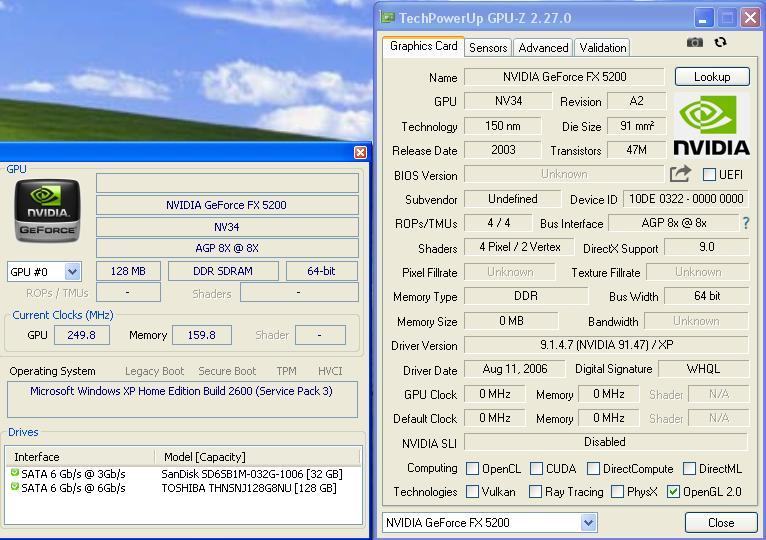Select the Validation tab
Viewport: 766px width, 540px height.
pyautogui.click(x=603, y=47)
